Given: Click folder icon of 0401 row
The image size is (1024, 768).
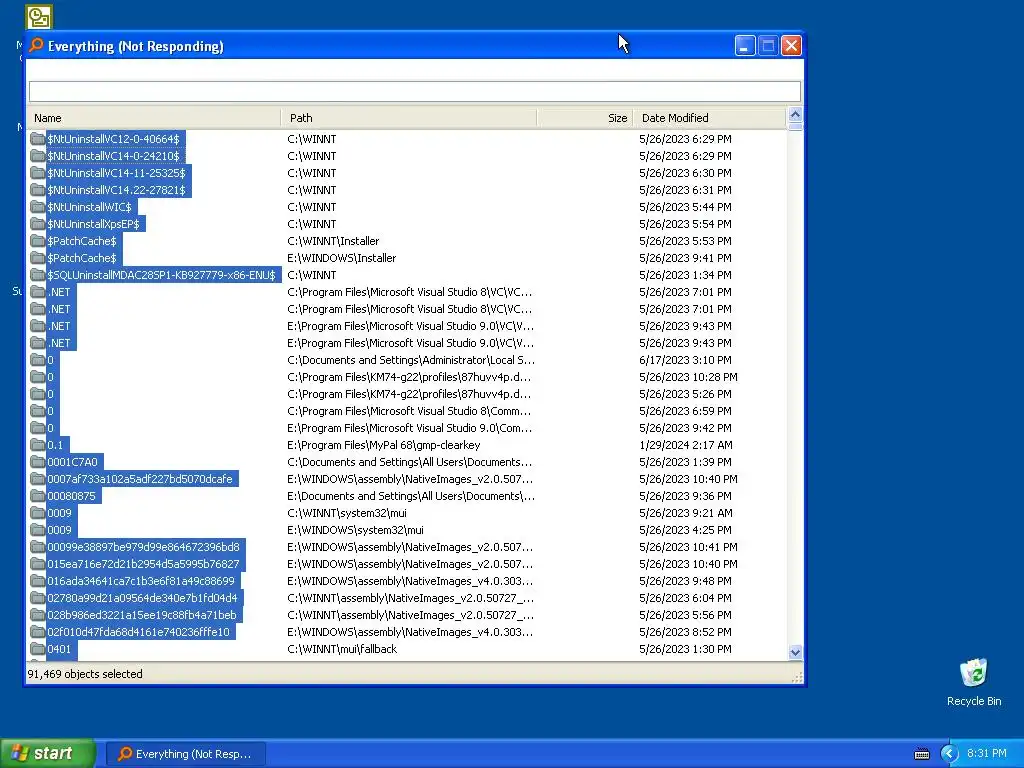Looking at the screenshot, I should point(37,649).
